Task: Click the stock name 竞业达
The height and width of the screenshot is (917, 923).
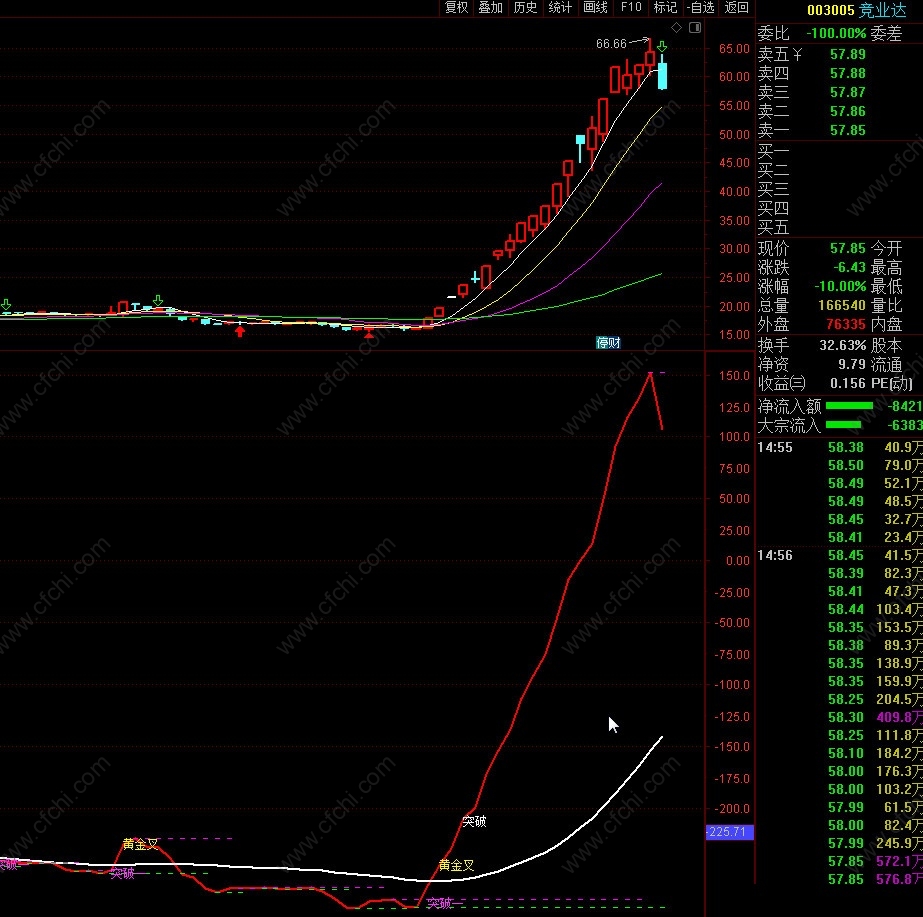Action: pyautogui.click(x=882, y=10)
